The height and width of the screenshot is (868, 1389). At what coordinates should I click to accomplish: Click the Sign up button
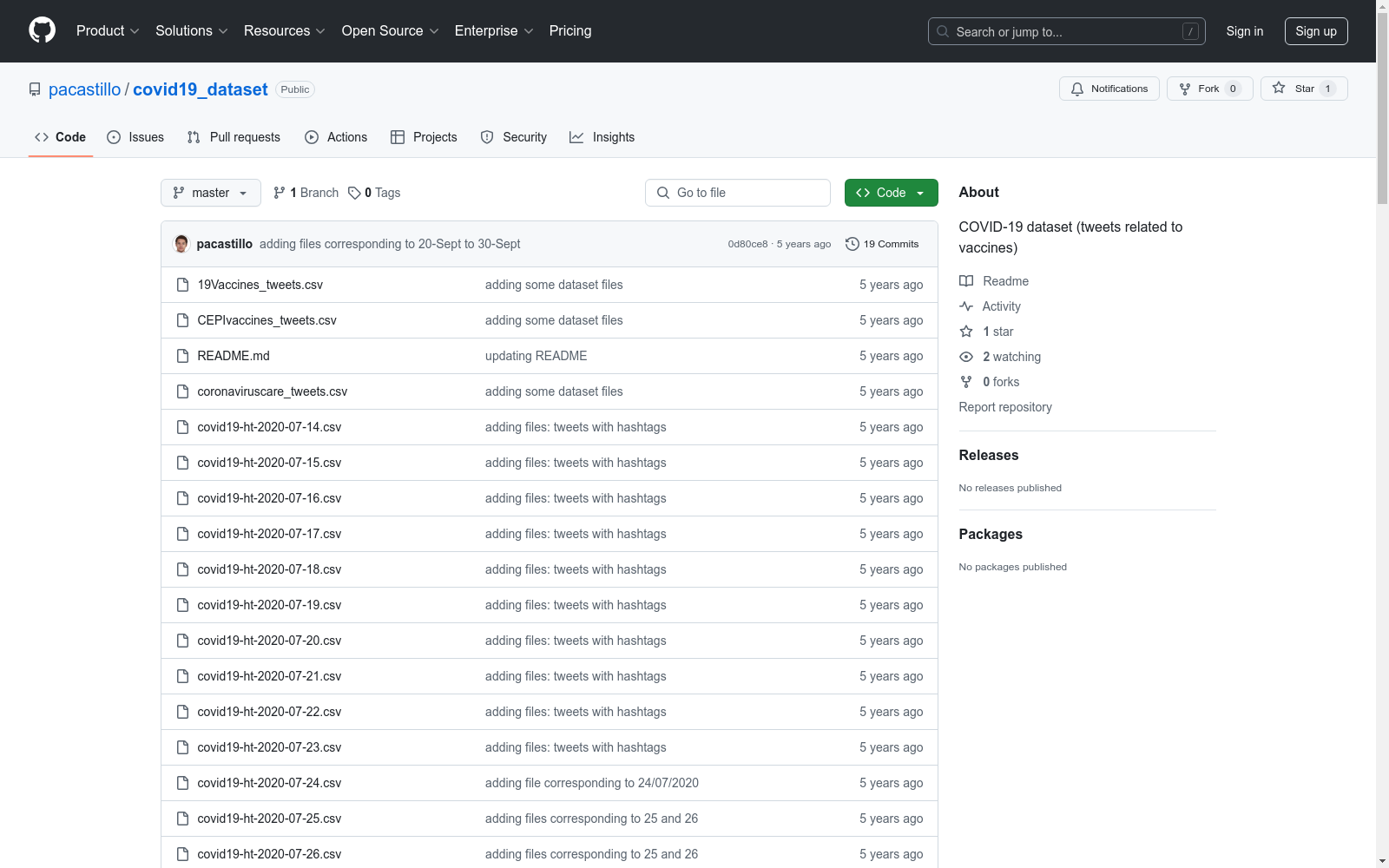(x=1316, y=31)
